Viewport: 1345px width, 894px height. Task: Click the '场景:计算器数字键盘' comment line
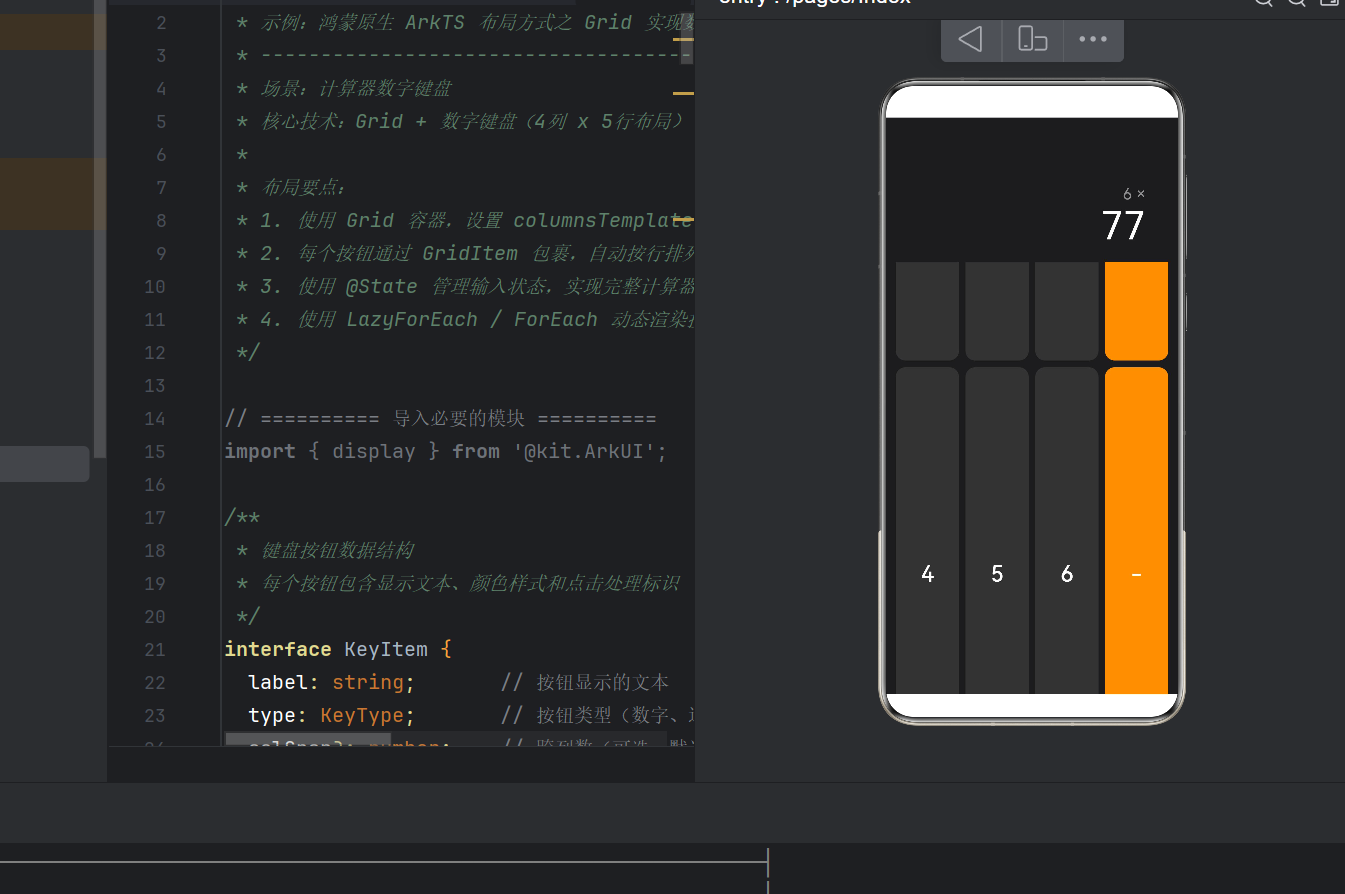tap(356, 89)
